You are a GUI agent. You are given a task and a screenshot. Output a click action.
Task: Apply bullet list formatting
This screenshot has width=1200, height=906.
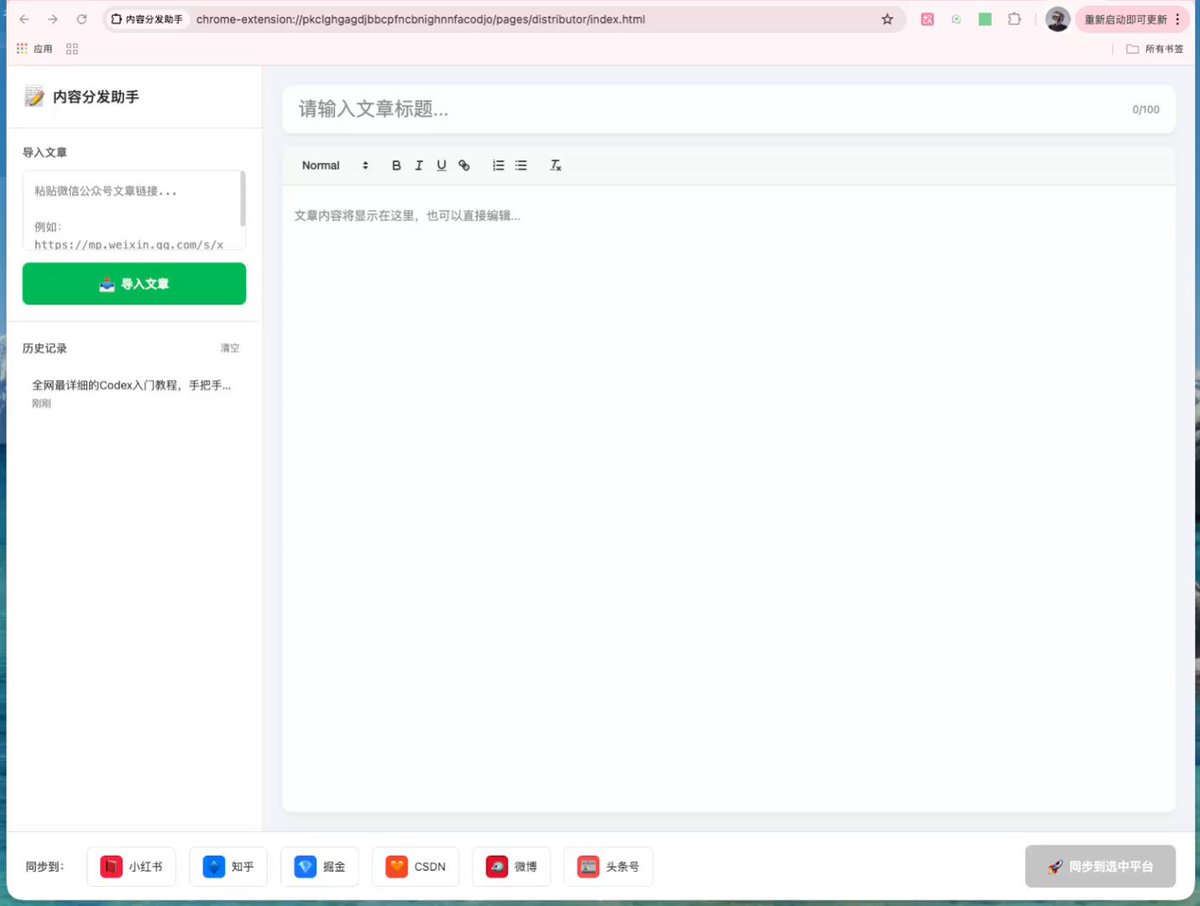click(x=521, y=166)
